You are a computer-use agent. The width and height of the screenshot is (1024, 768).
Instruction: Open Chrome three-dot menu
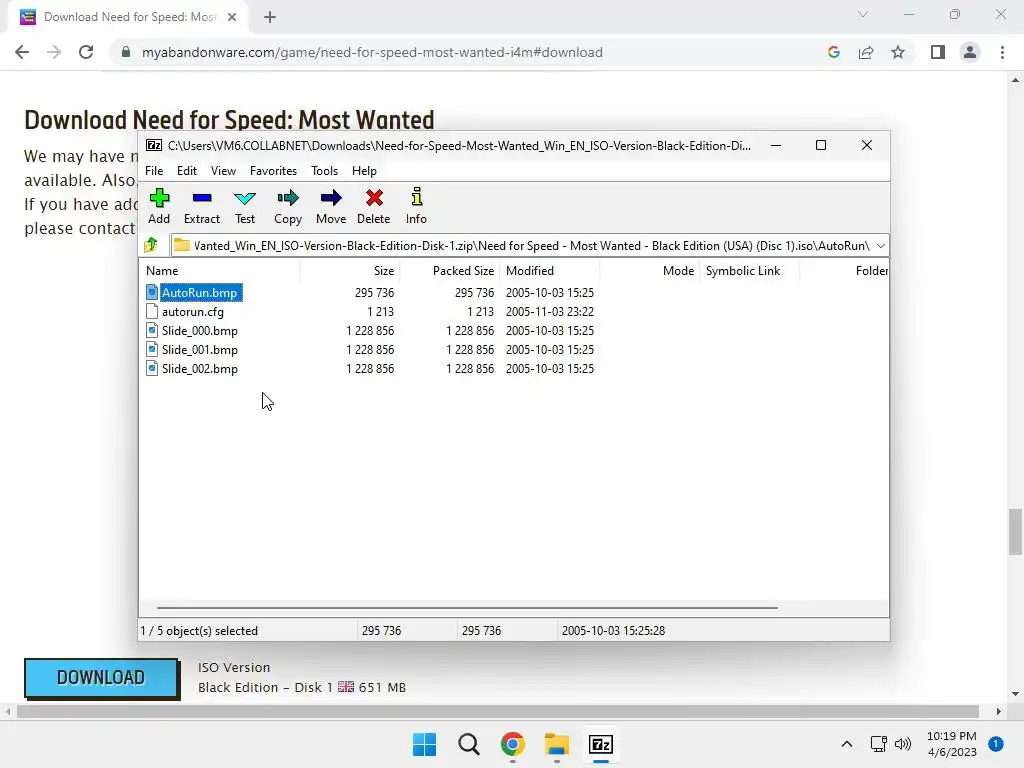[x=1002, y=52]
